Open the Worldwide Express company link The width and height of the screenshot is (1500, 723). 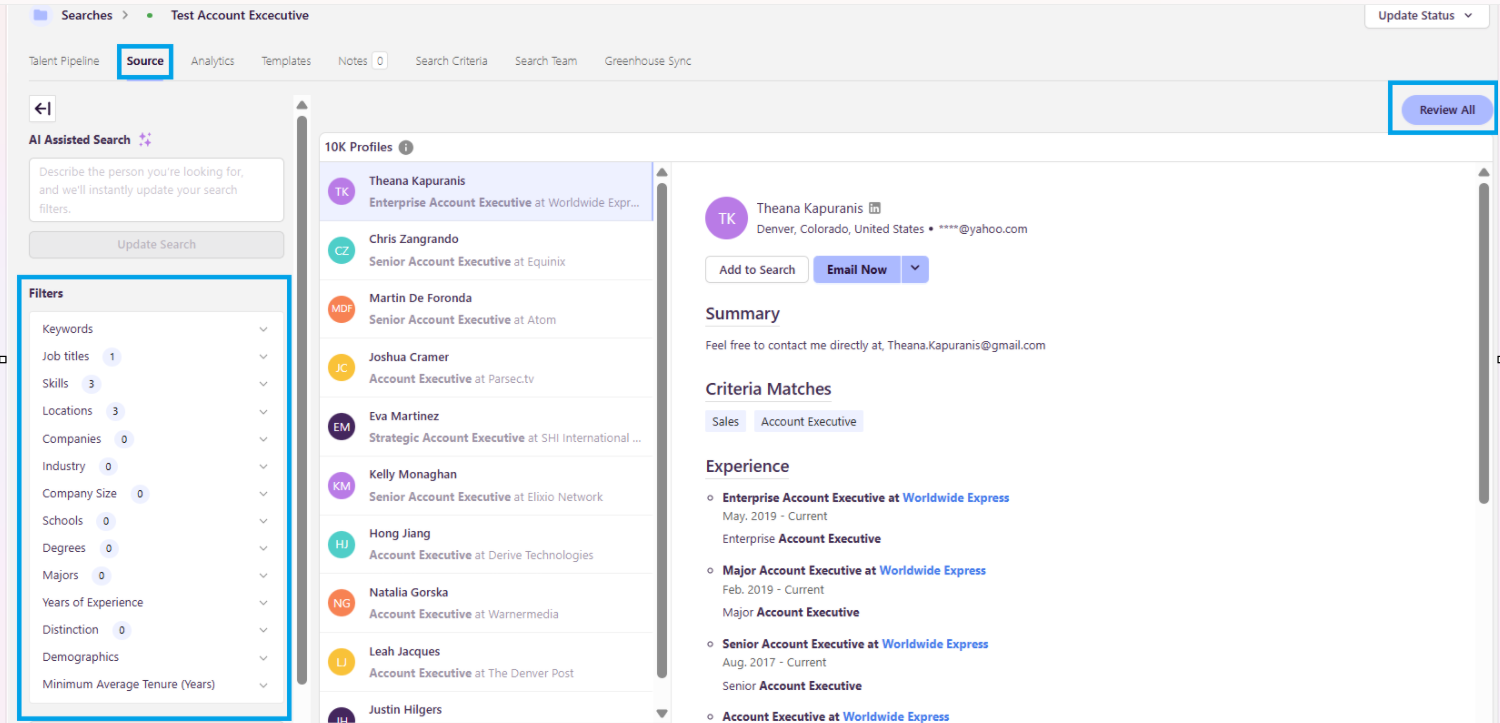click(955, 498)
